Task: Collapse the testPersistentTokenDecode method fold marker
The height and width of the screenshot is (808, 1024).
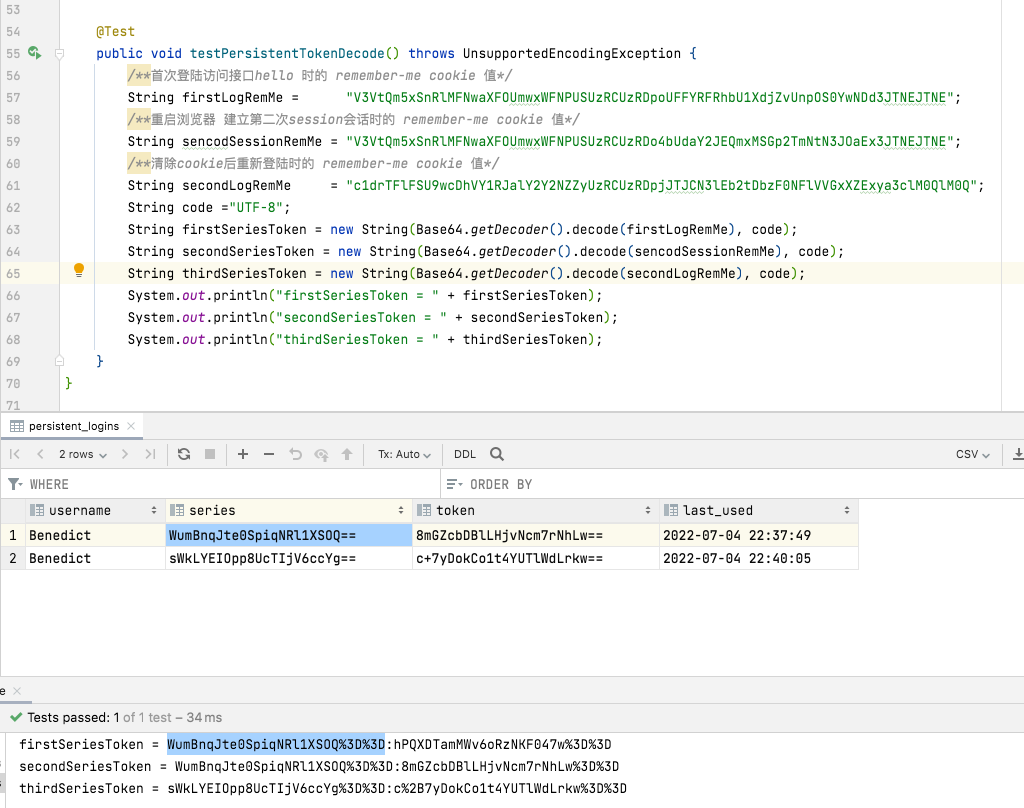Action: [x=60, y=53]
